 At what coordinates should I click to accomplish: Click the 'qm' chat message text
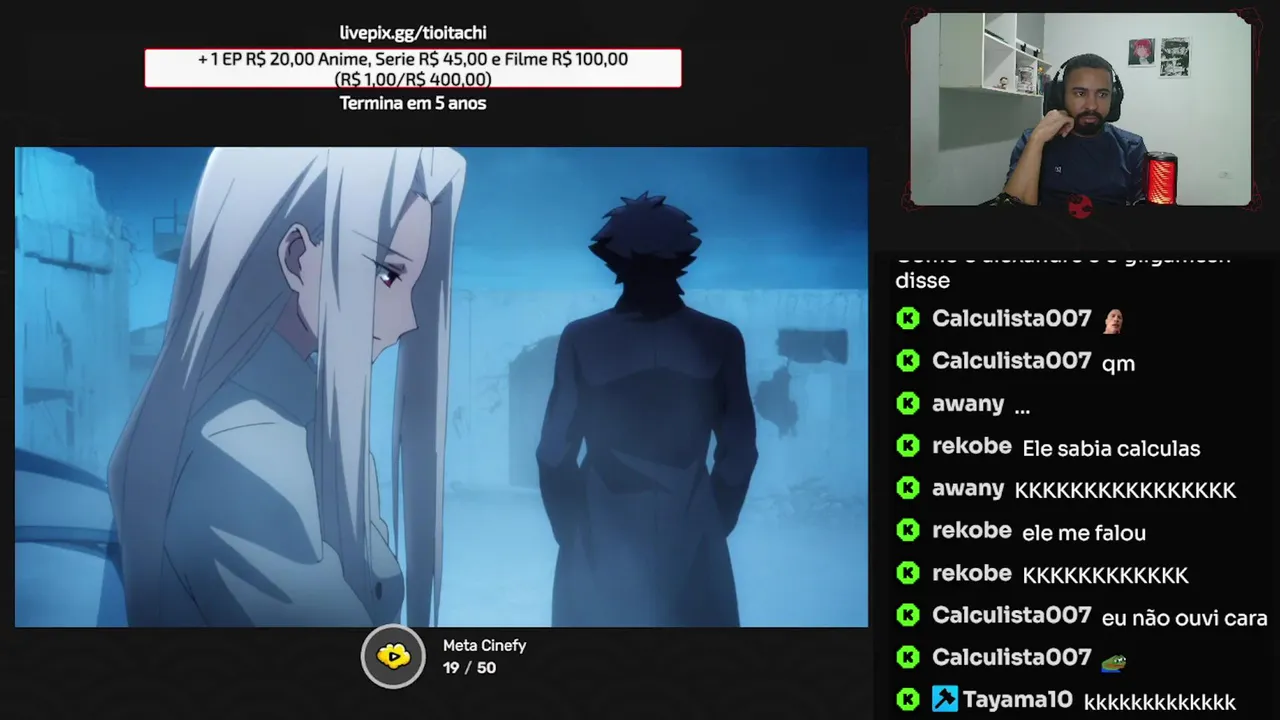pos(1118,365)
